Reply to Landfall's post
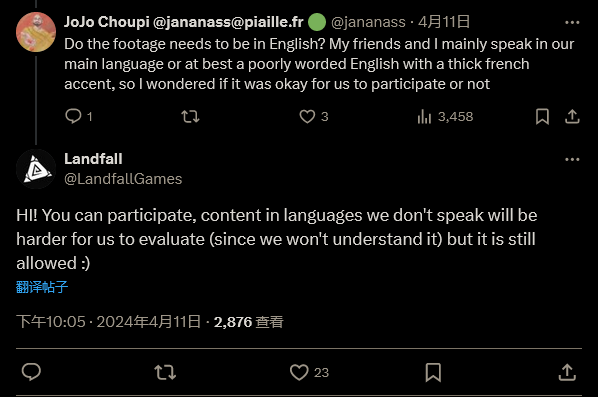 click(31, 372)
